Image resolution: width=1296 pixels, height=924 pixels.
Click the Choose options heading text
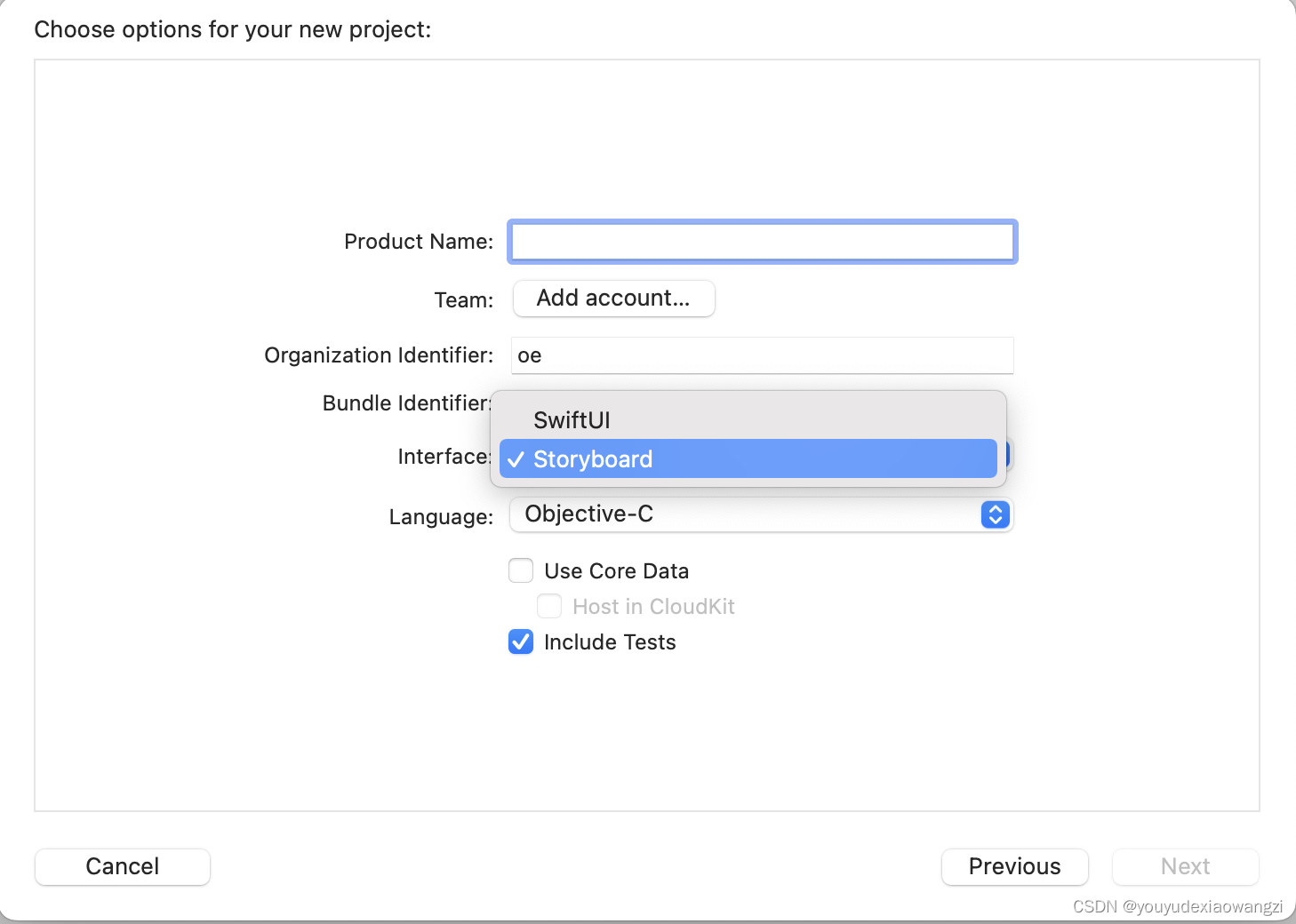(232, 29)
